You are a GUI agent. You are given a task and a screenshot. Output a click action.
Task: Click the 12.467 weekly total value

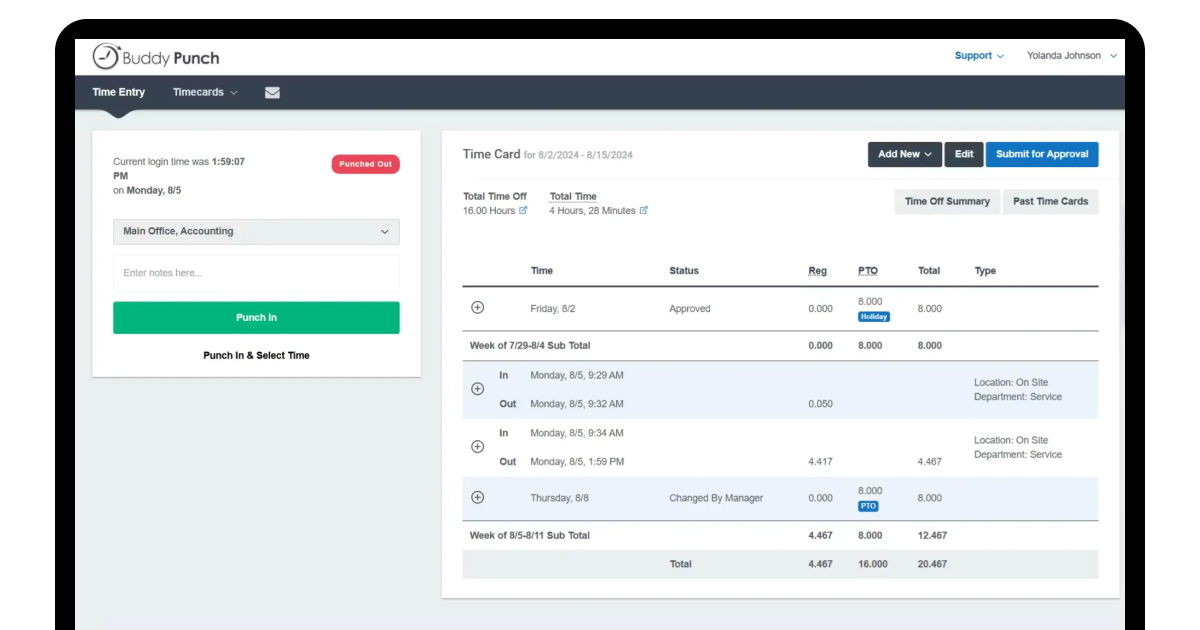[932, 536]
